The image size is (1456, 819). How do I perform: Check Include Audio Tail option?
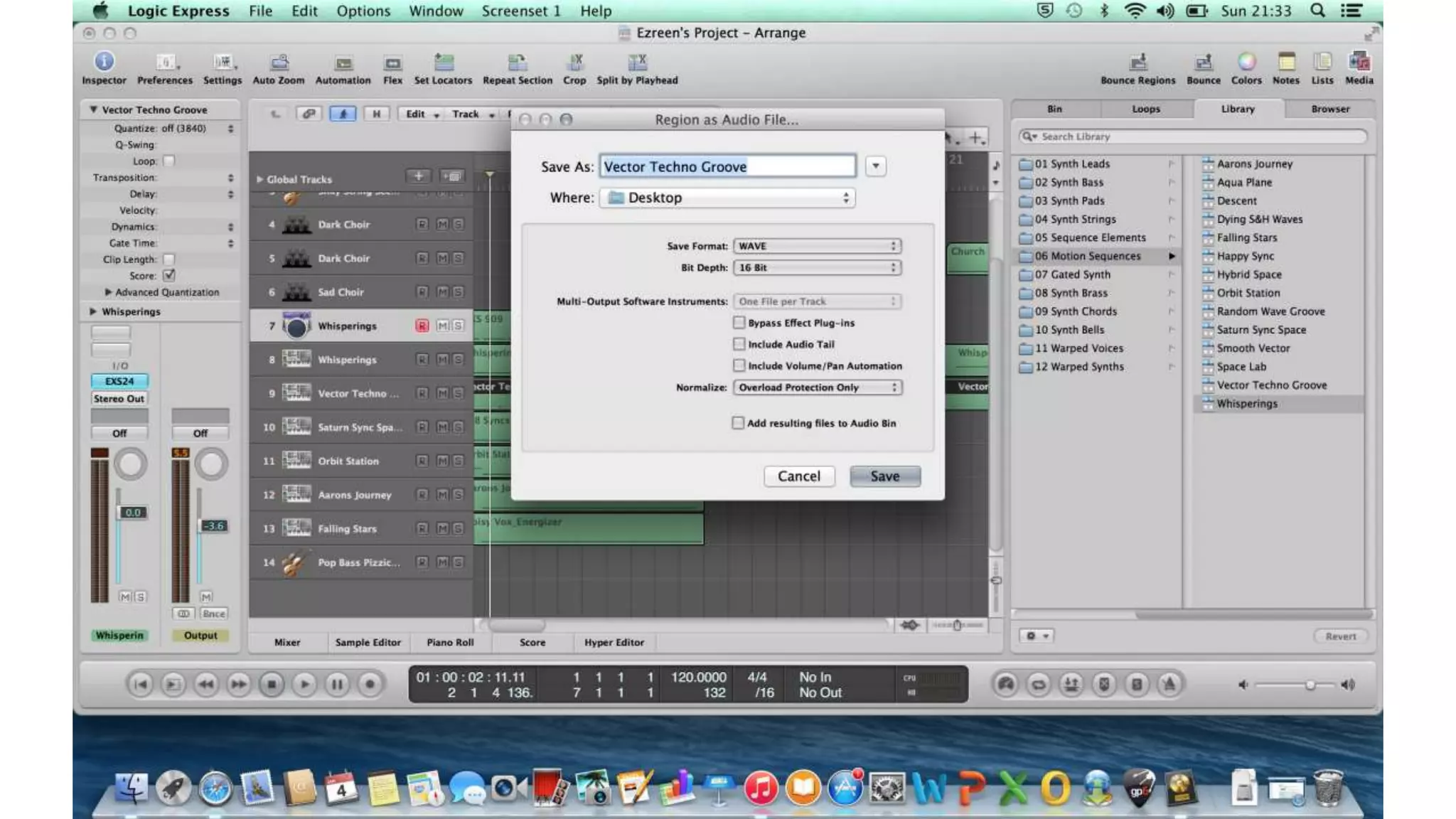tap(739, 344)
